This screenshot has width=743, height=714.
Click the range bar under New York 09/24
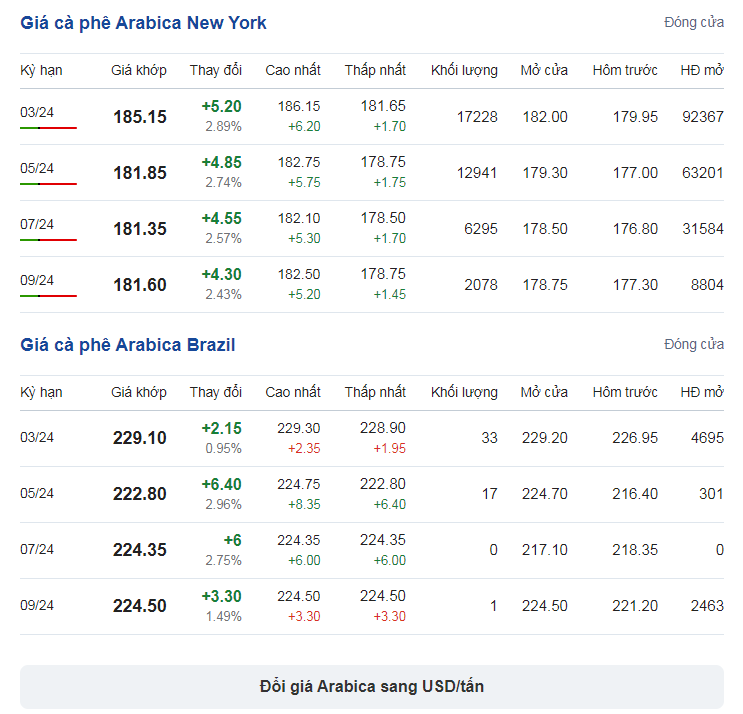click(x=48, y=296)
